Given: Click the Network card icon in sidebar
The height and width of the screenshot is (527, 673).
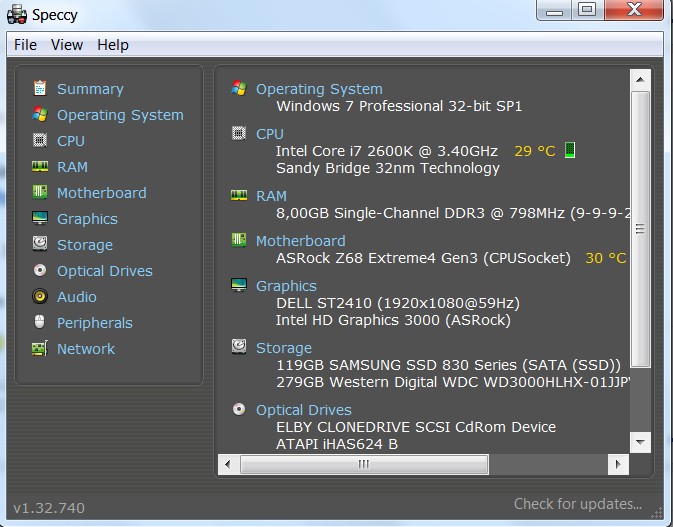Looking at the screenshot, I should 40,348.
